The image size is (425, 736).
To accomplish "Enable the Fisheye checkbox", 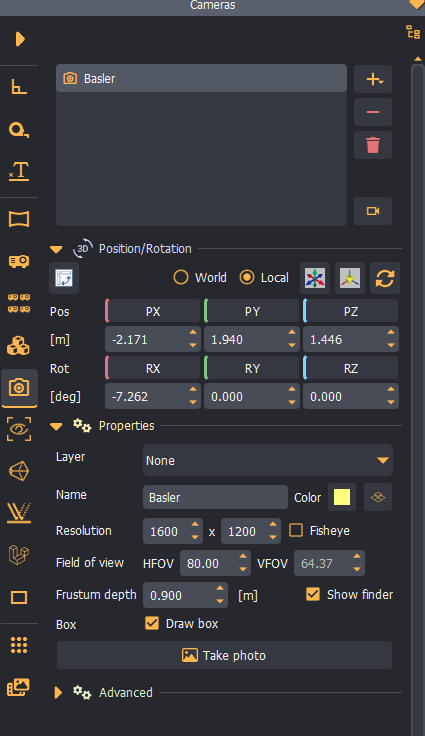I will 296,530.
